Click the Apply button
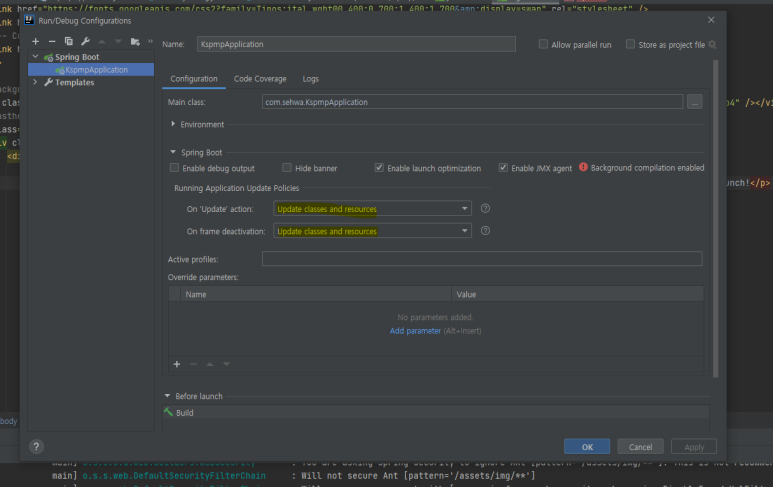The height and width of the screenshot is (487, 773). (694, 447)
